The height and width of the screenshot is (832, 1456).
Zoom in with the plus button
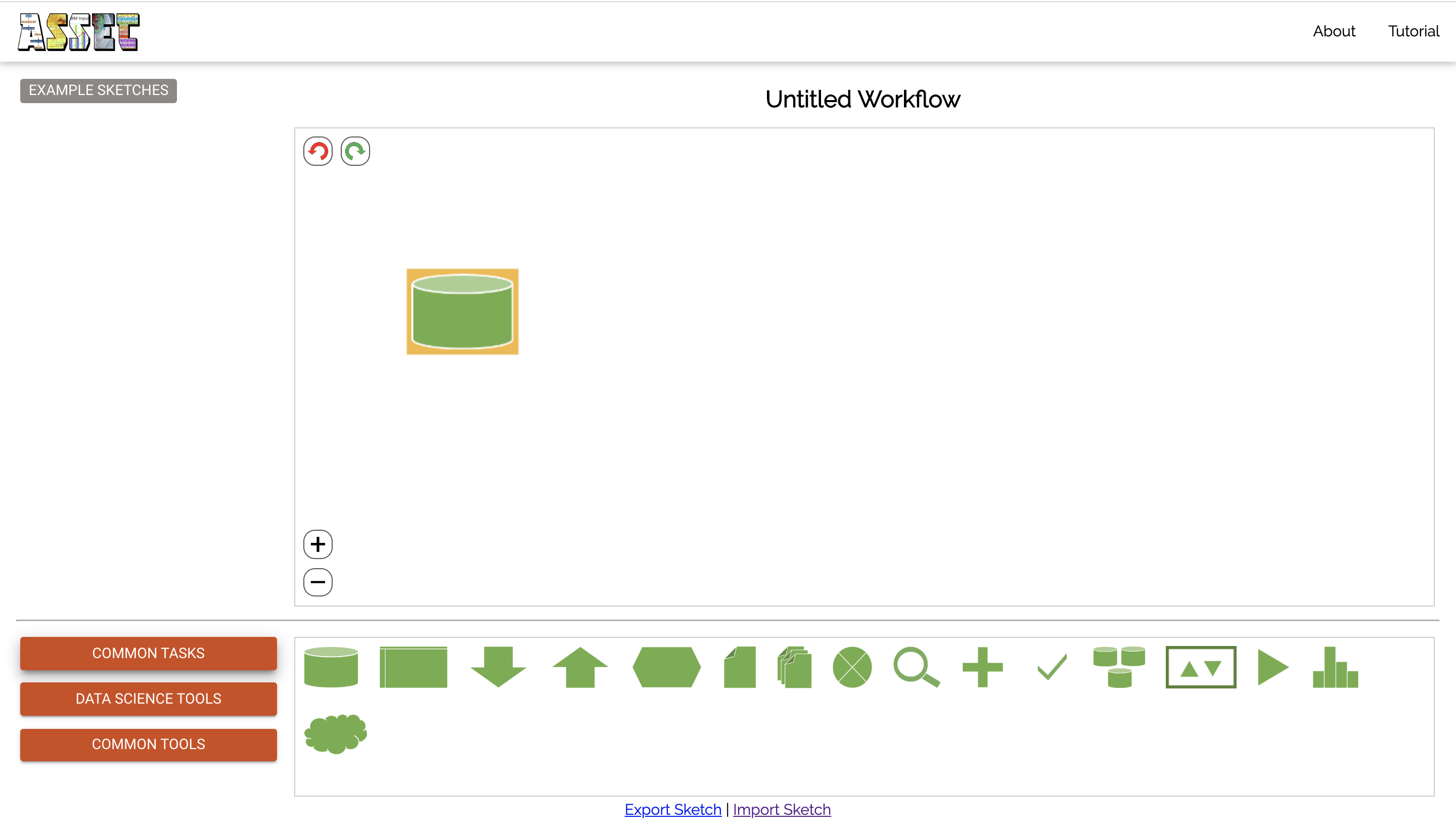point(317,544)
